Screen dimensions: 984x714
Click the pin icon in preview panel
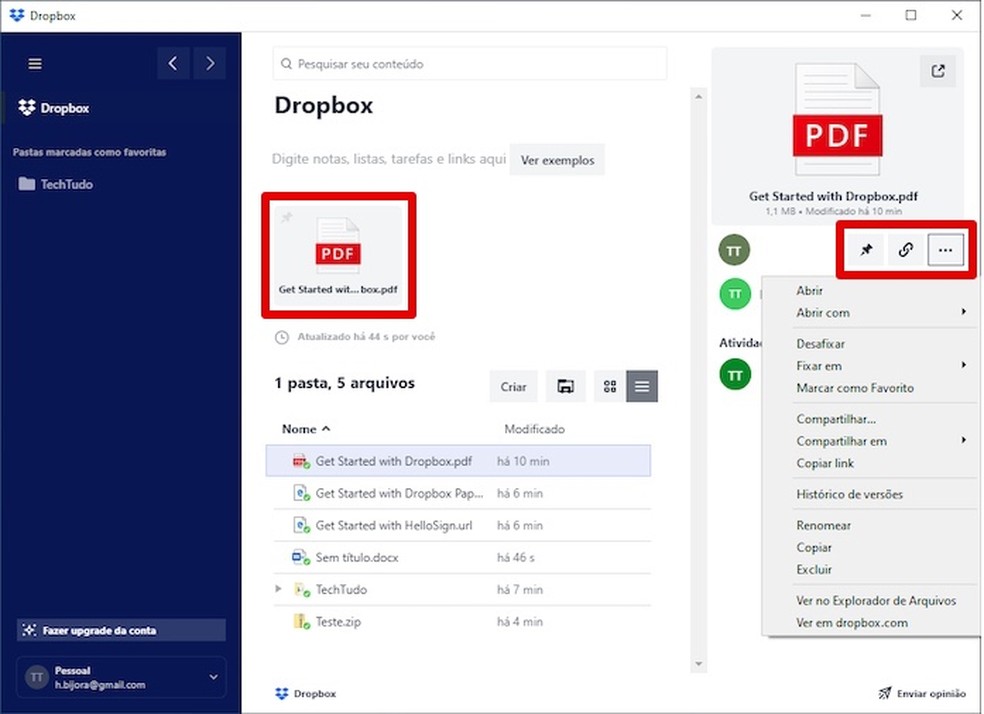[x=866, y=250]
